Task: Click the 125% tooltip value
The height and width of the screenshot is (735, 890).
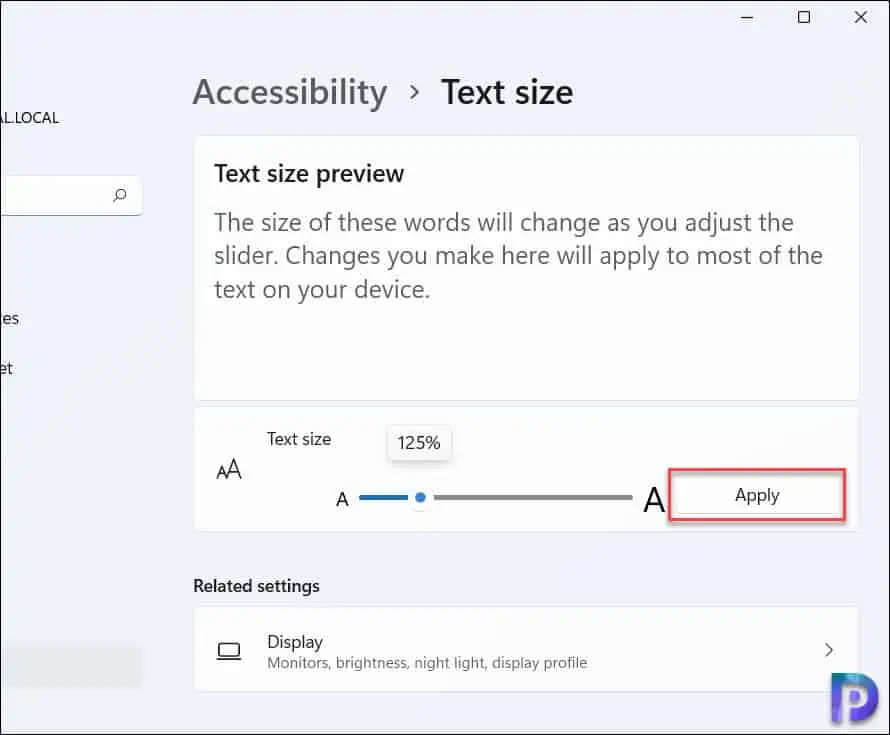Action: point(419,443)
